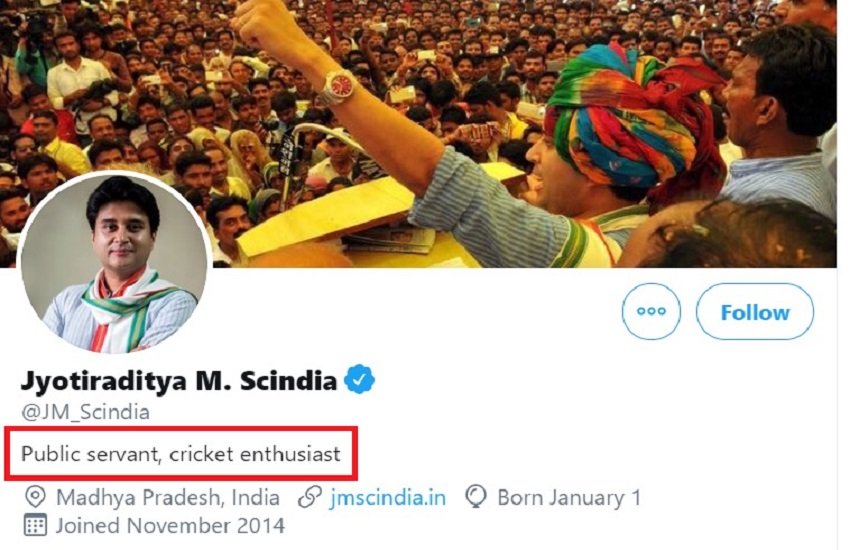The width and height of the screenshot is (850, 550).
Task: Click the bio text Public servant, cricket enthusiast
Action: pyautogui.click(x=181, y=454)
